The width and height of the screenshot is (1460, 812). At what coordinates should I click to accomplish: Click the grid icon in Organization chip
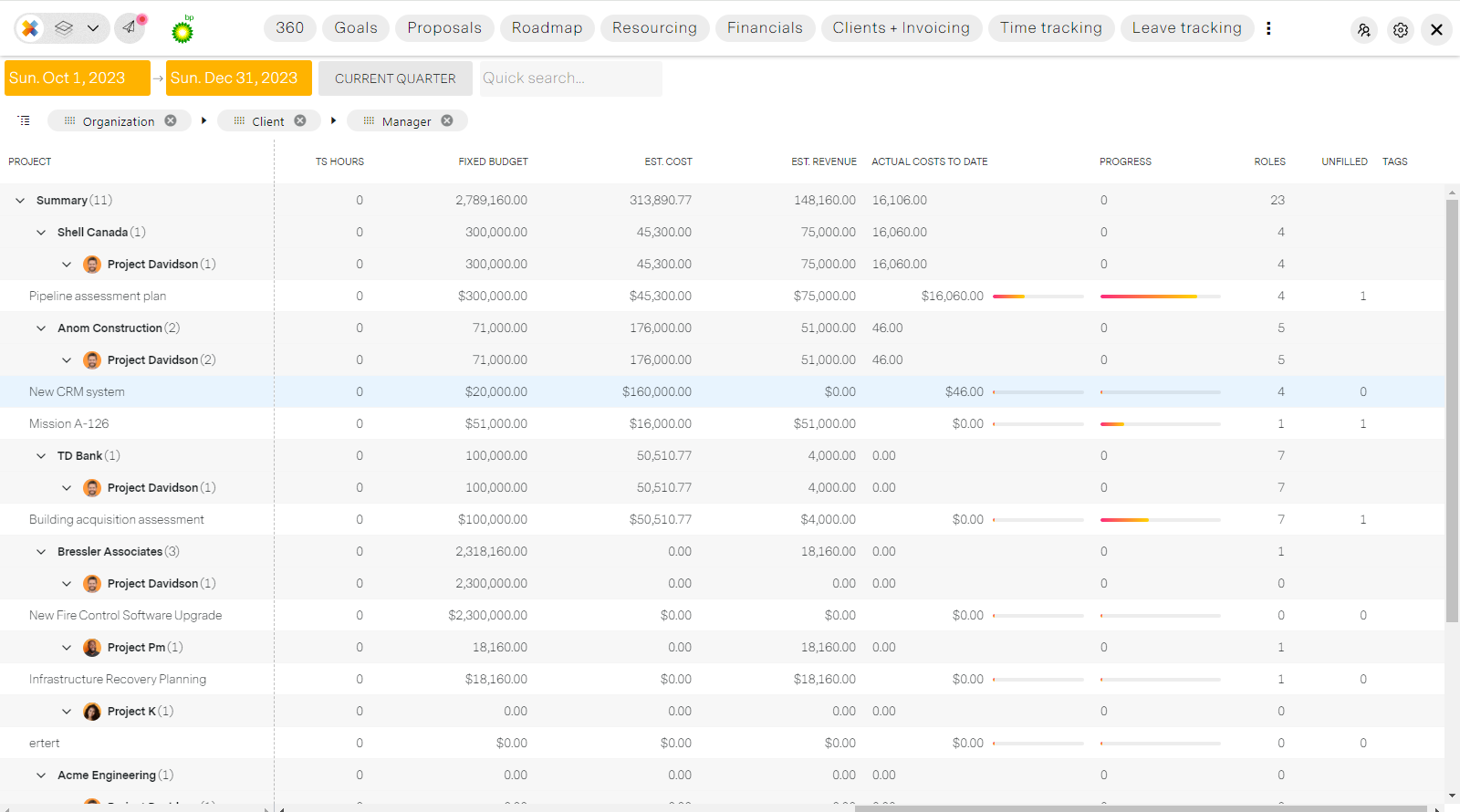point(69,120)
